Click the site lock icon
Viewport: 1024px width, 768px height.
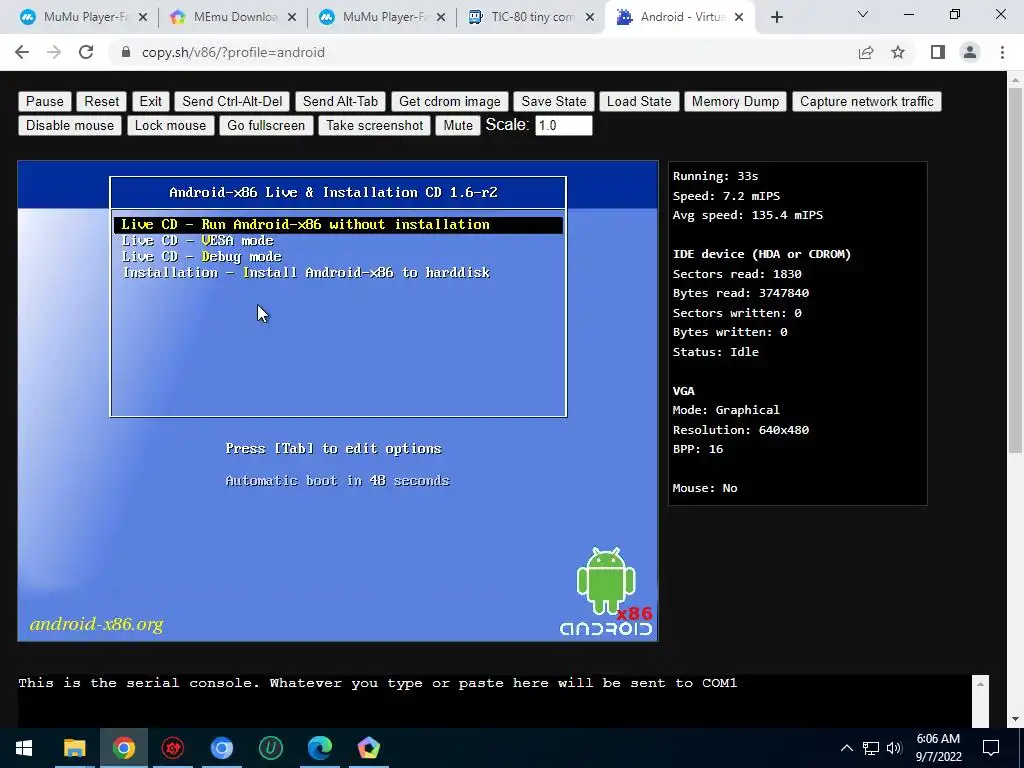[126, 52]
